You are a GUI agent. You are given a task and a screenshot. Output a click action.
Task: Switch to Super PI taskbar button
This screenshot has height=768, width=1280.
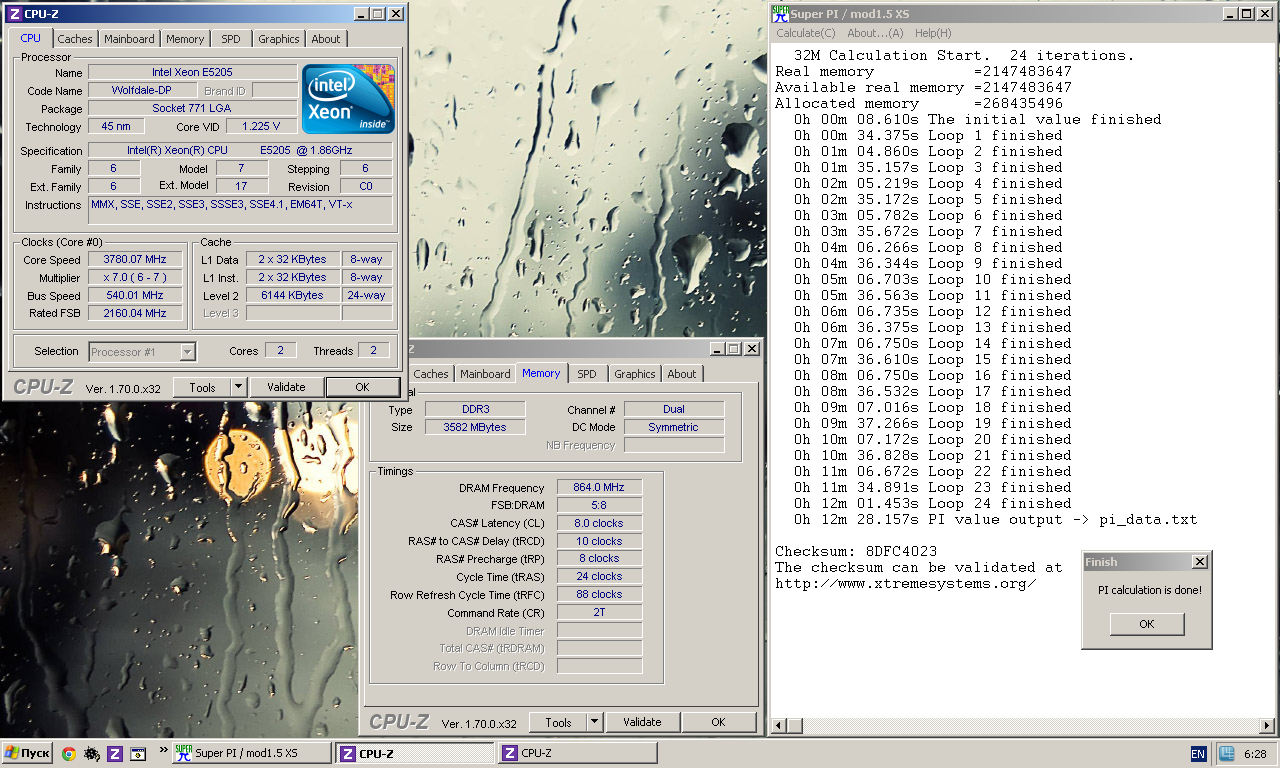251,753
